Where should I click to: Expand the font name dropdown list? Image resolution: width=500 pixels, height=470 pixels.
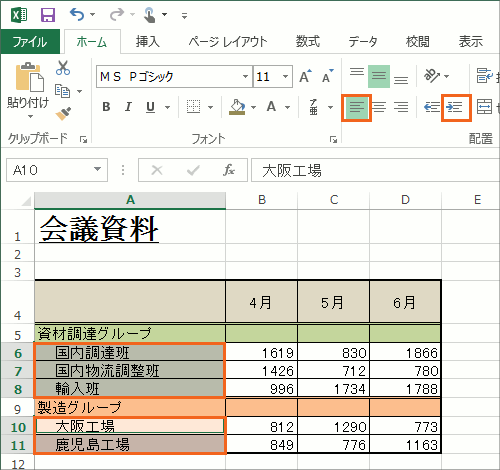point(246,76)
